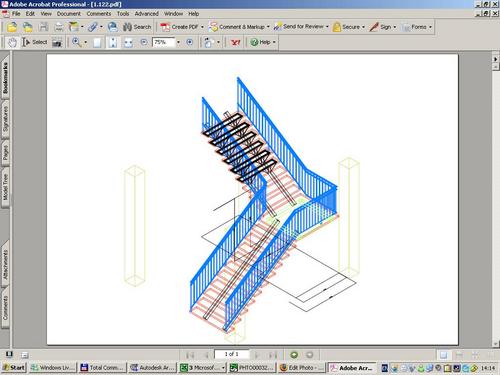This screenshot has height=375, width=500.
Task: Click the Save floppy disk icon
Action: [44, 27]
